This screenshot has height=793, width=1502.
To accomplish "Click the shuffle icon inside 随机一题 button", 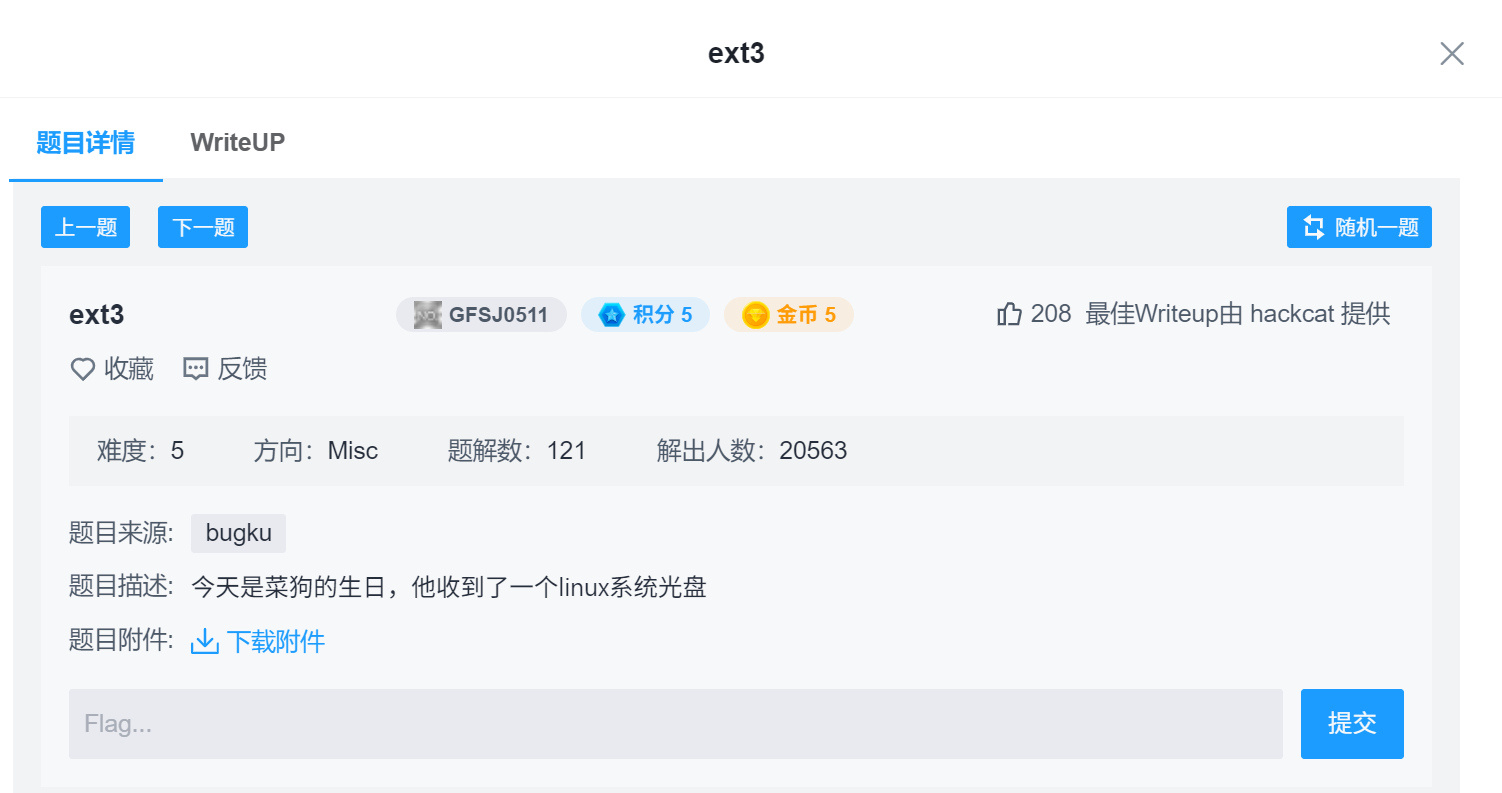I will (1313, 226).
